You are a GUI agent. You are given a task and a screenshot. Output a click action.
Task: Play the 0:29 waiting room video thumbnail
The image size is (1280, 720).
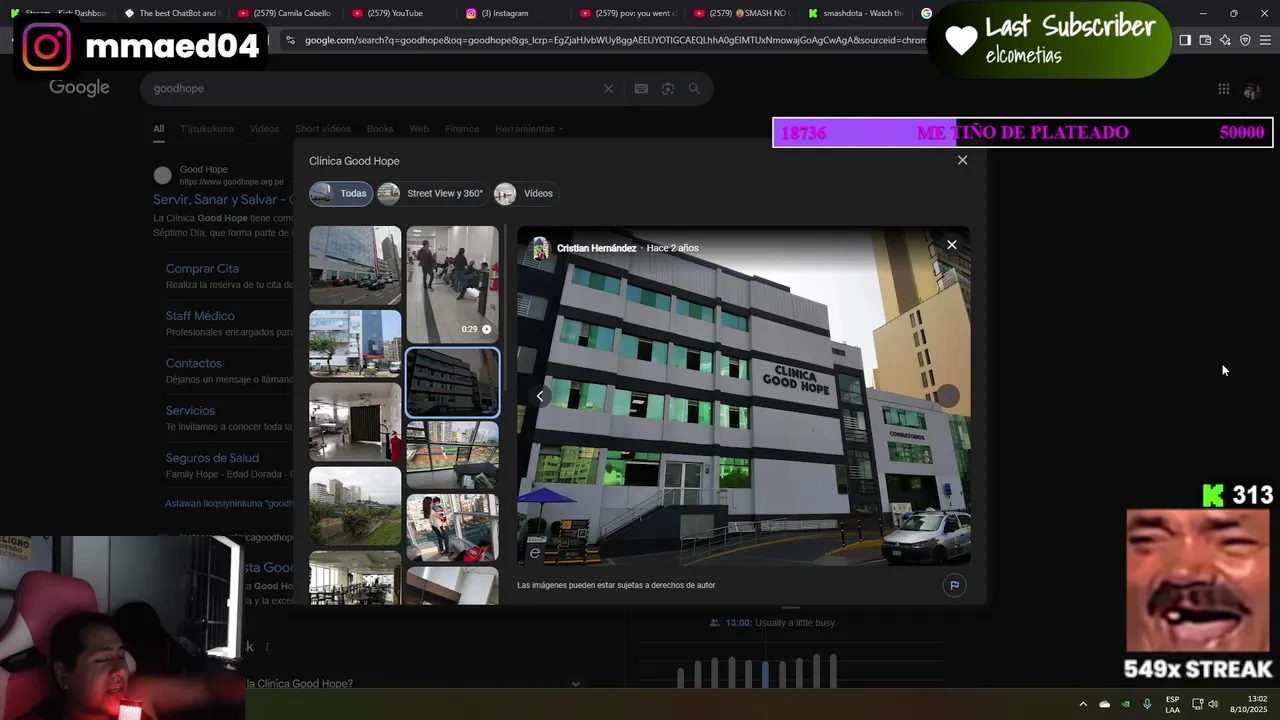[x=452, y=284]
